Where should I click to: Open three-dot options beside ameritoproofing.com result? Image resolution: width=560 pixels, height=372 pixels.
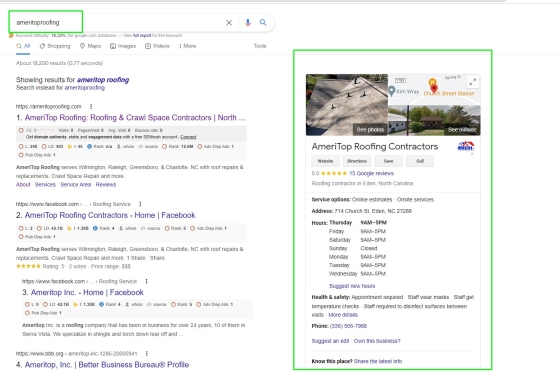(x=91, y=106)
